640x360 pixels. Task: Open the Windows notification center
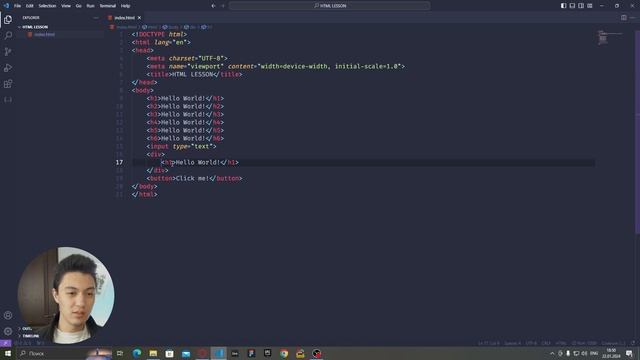pyautogui.click(x=629, y=353)
